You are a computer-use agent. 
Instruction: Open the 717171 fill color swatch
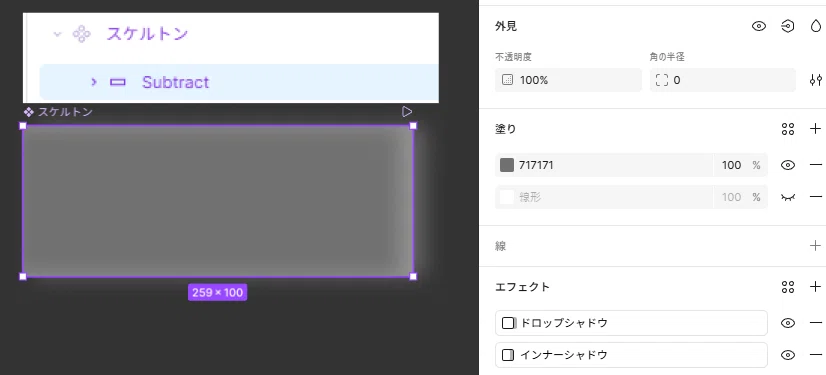(507, 165)
